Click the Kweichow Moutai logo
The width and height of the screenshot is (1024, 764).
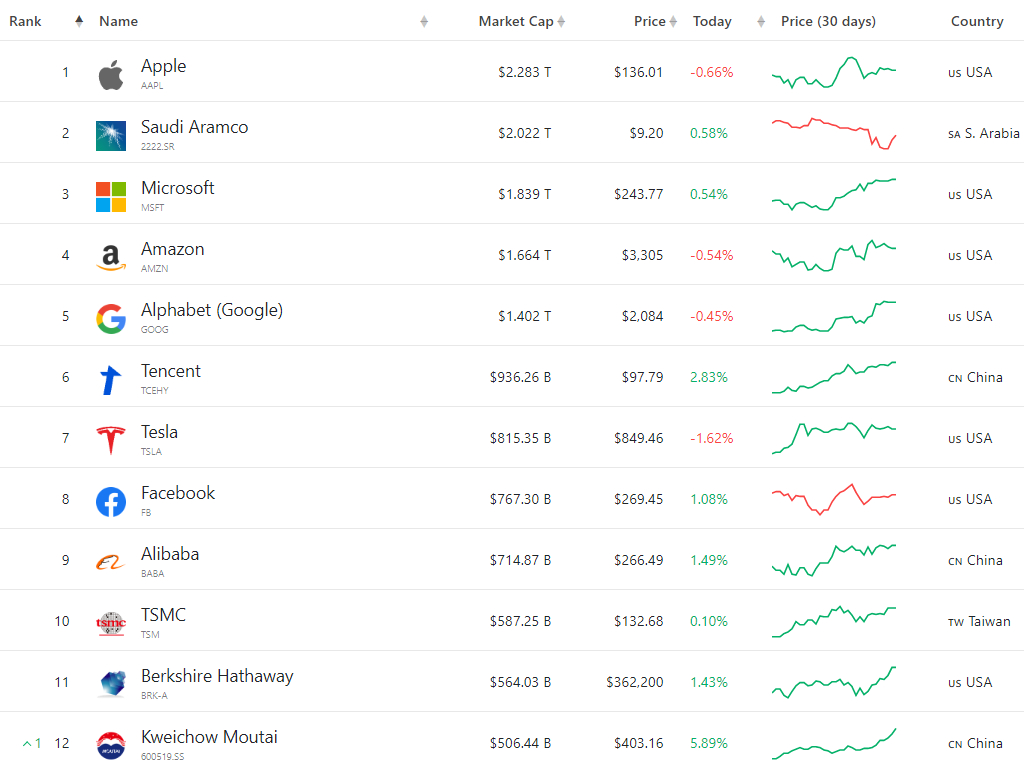[x=111, y=746]
